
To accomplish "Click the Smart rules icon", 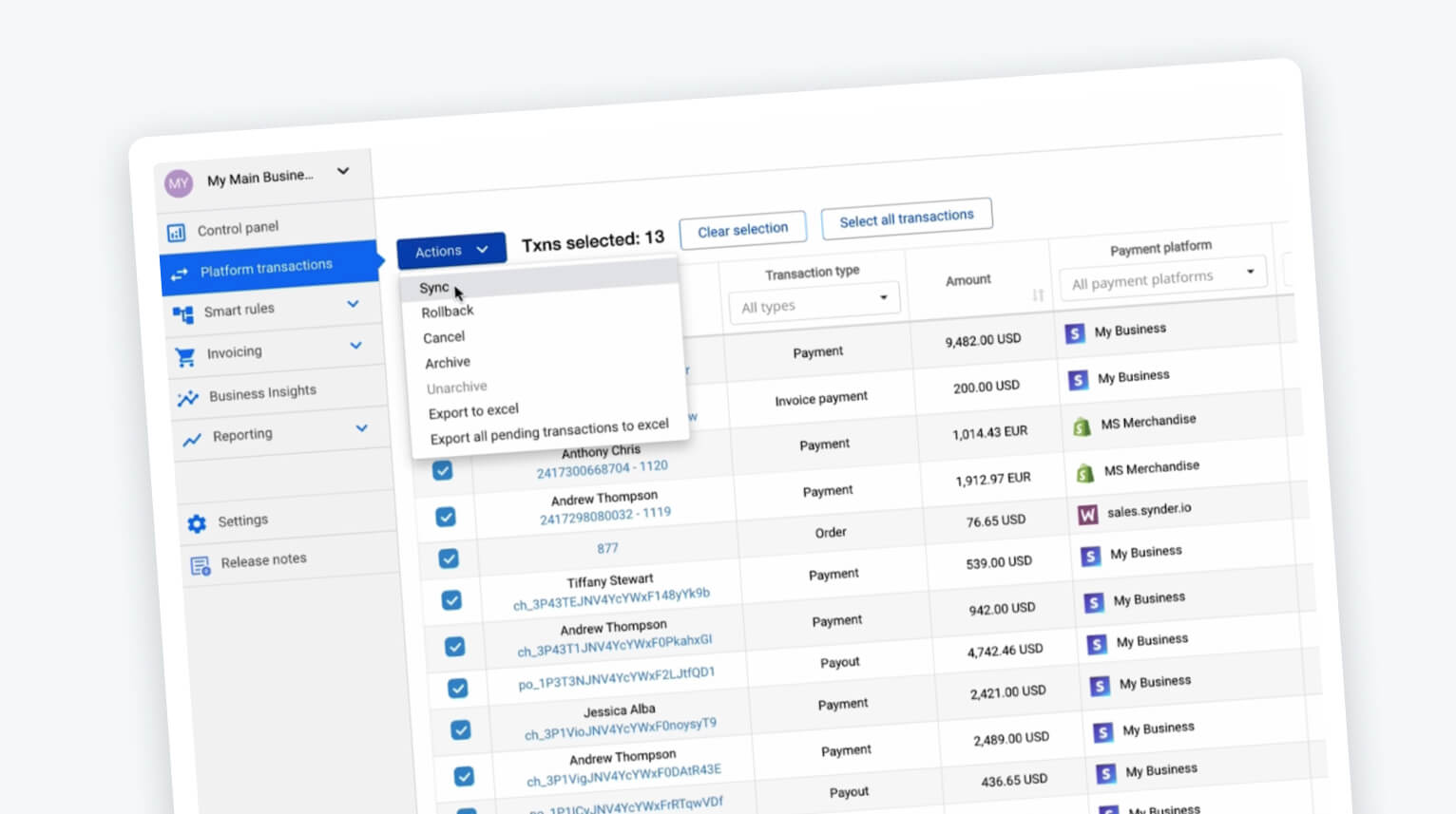I will coord(182,313).
